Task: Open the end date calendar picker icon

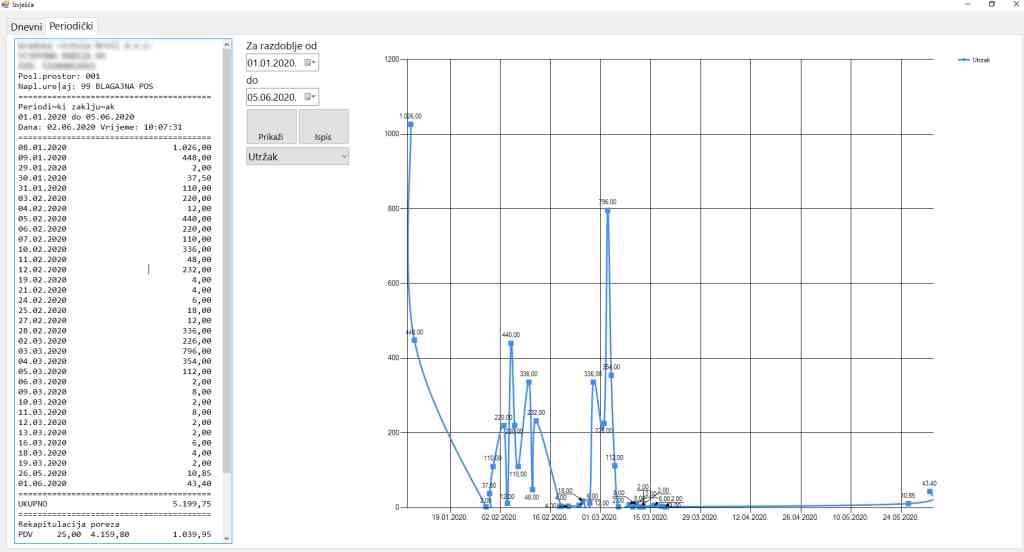Action: coord(309,97)
